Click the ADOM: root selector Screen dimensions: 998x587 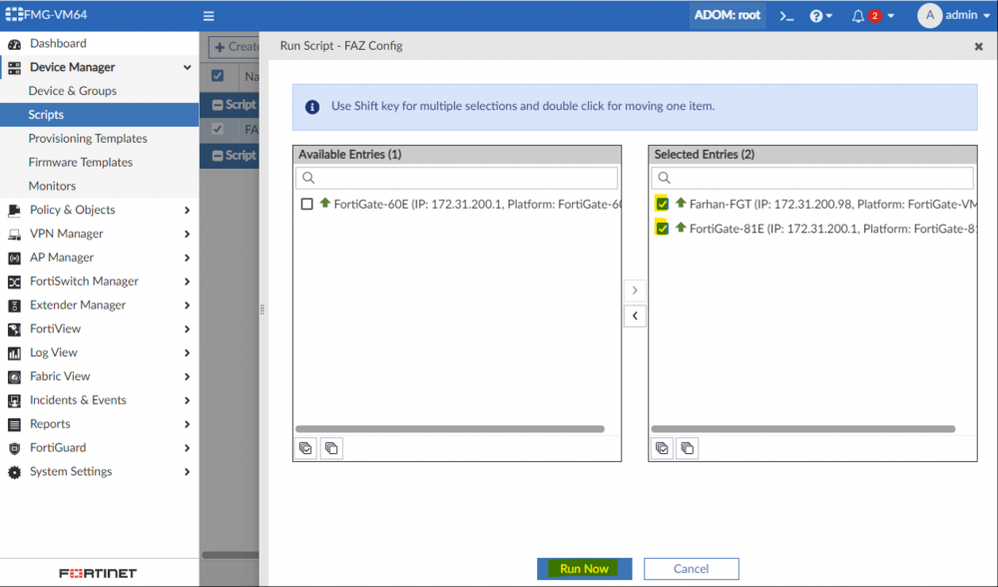coord(727,15)
